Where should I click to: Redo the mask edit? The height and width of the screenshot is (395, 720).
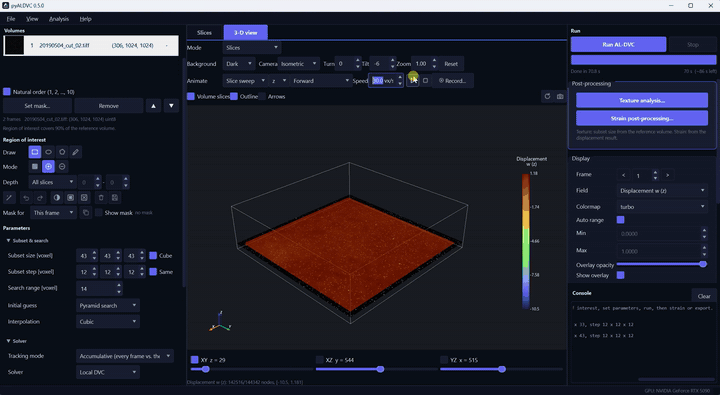(40, 198)
